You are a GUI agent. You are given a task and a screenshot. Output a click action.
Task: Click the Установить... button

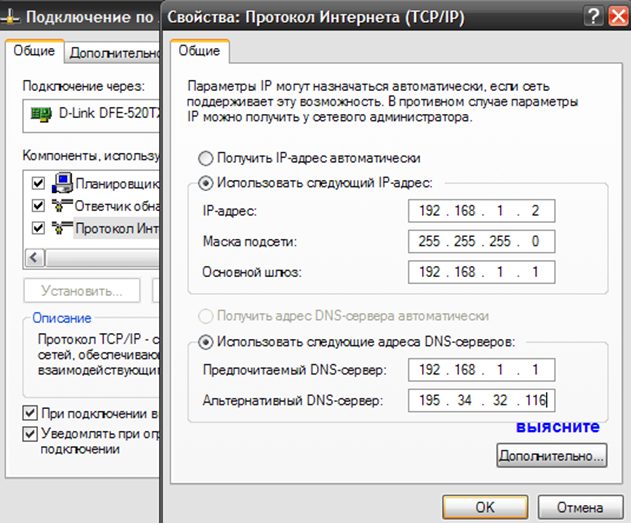pyautogui.click(x=82, y=290)
